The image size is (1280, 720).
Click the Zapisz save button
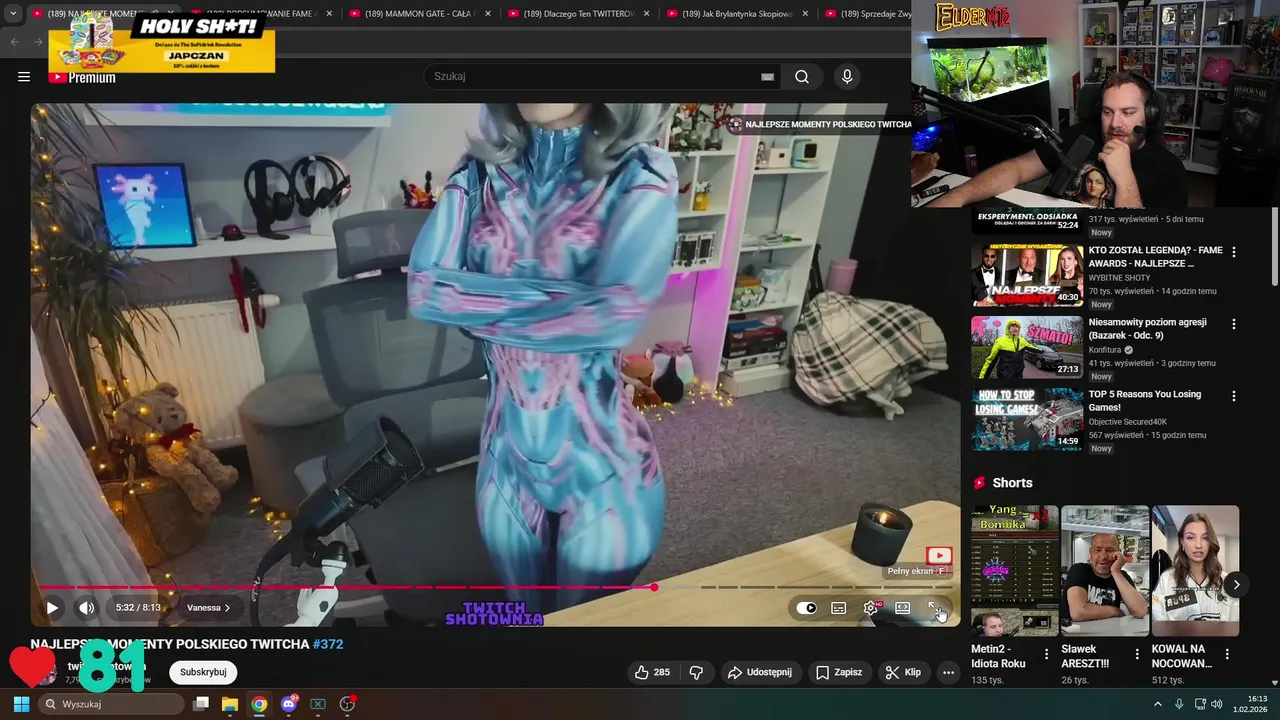(x=839, y=672)
